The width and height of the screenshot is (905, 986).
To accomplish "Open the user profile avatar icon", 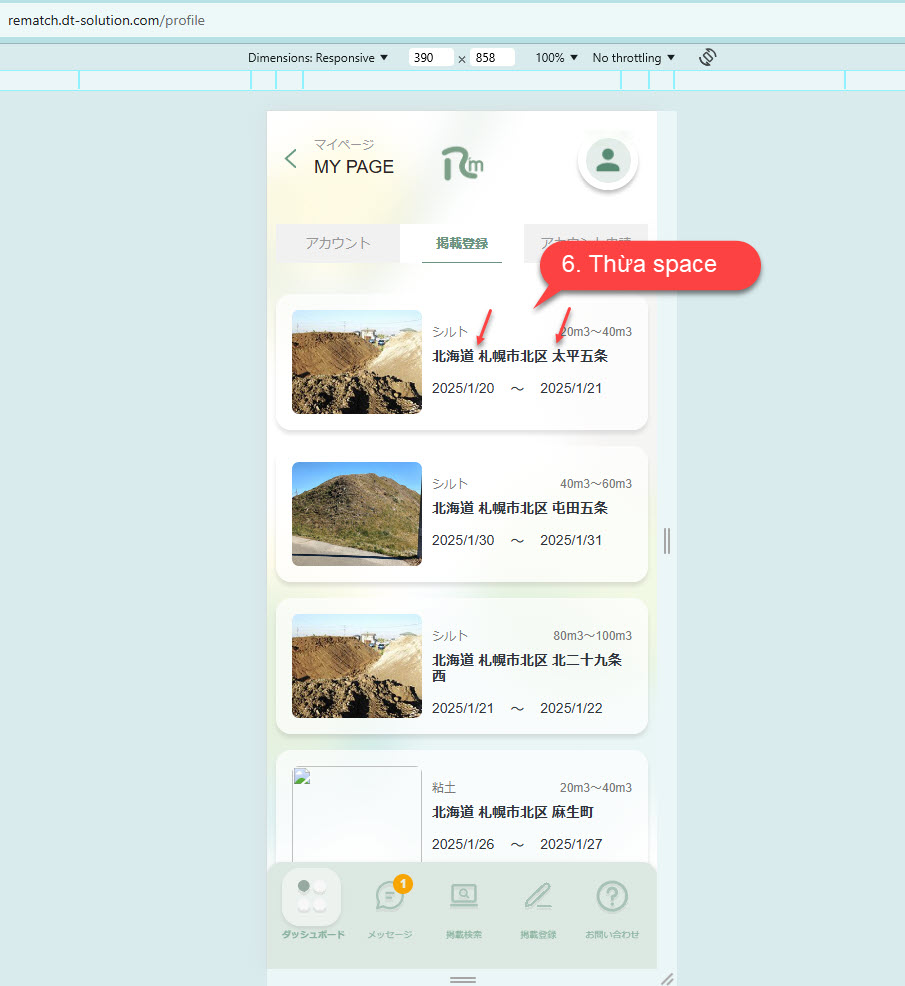I will coord(607,159).
